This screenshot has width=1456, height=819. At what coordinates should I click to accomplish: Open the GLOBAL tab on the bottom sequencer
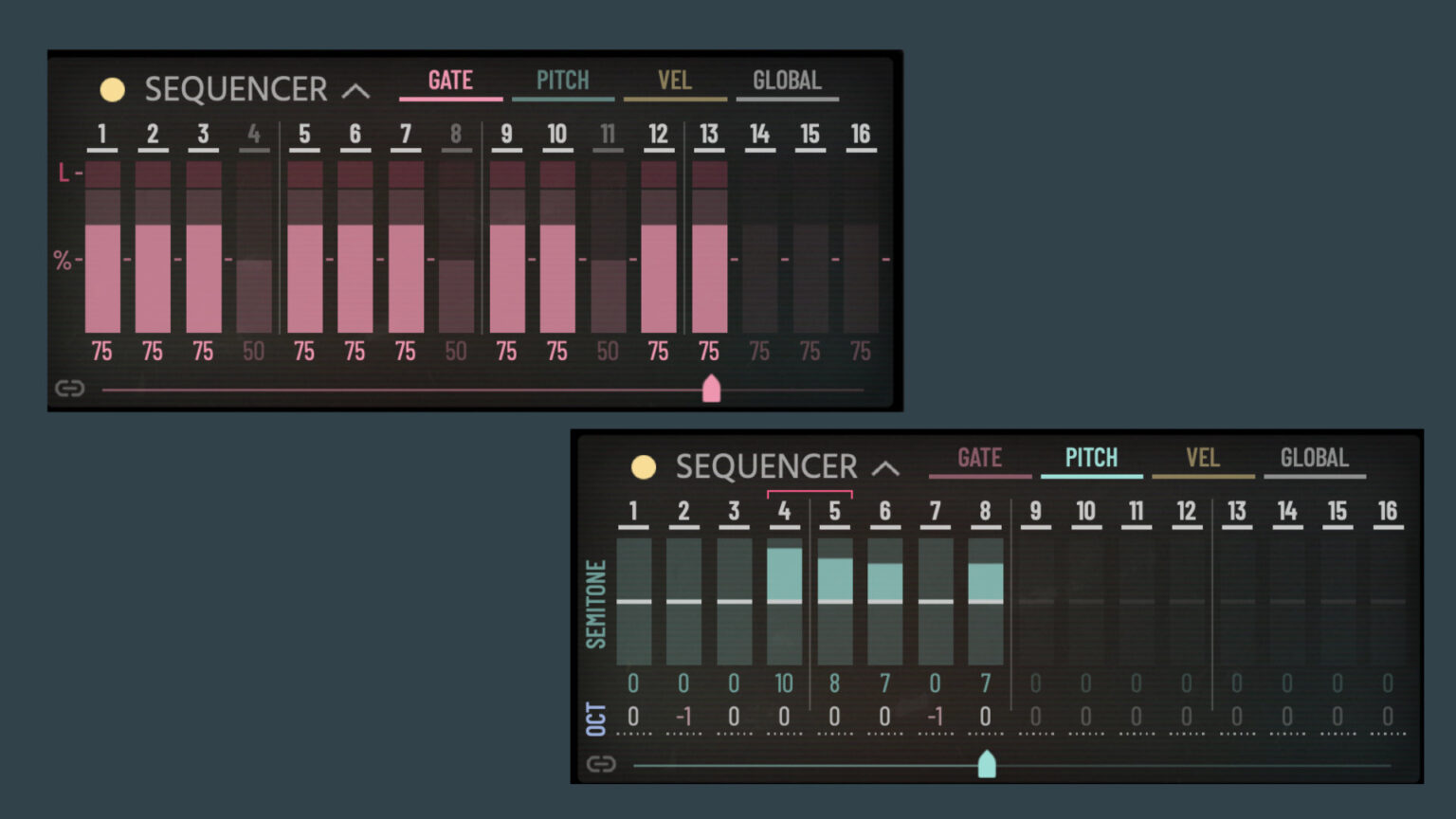(x=1315, y=458)
